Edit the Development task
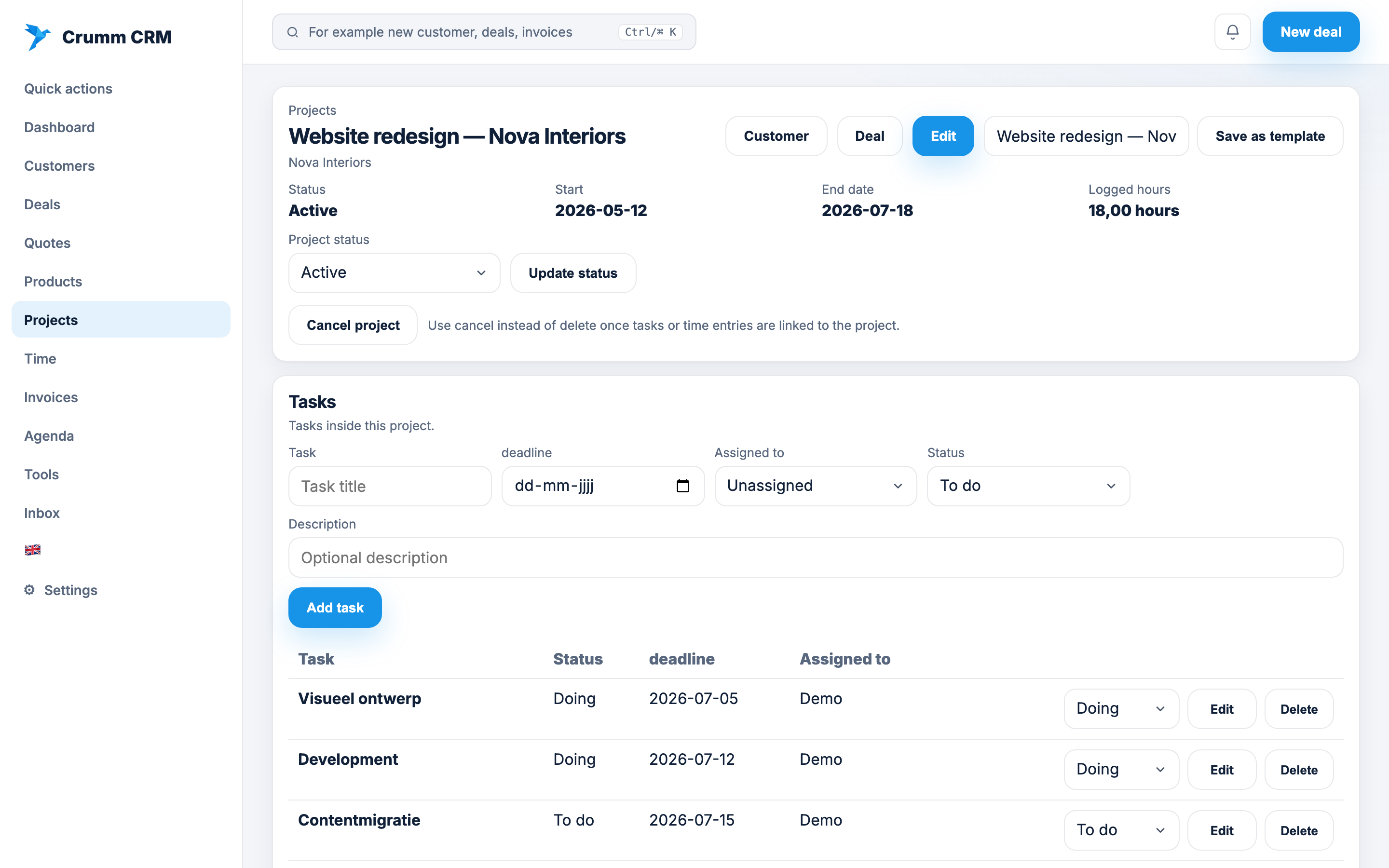This screenshot has width=1389, height=868. click(1221, 770)
